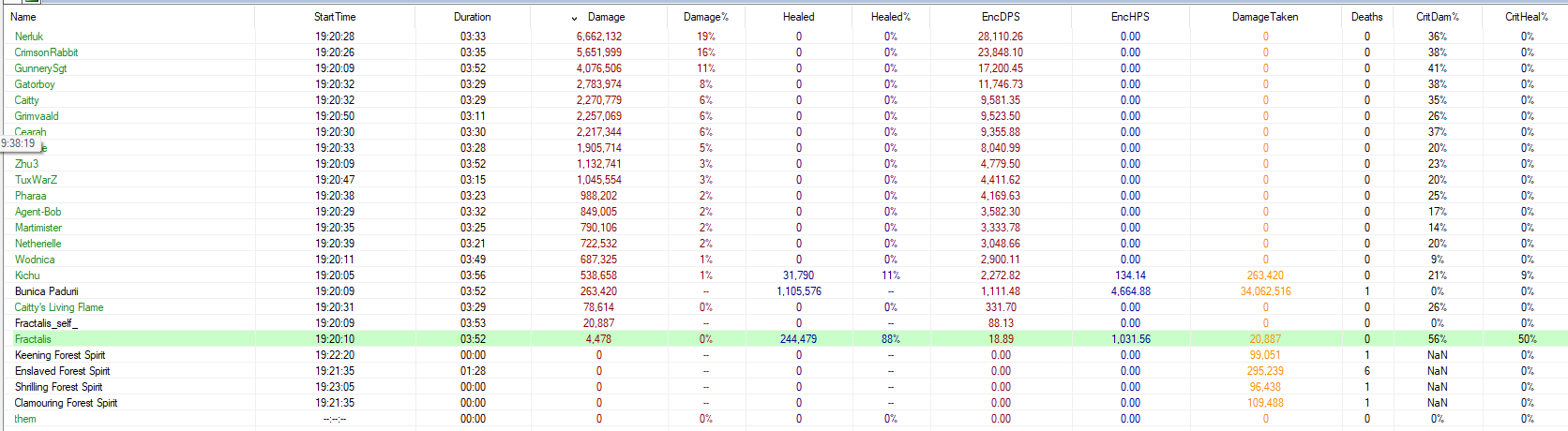Click the sort arrow beside Damage header
Image resolution: width=1568 pixels, height=431 pixels.
click(574, 18)
